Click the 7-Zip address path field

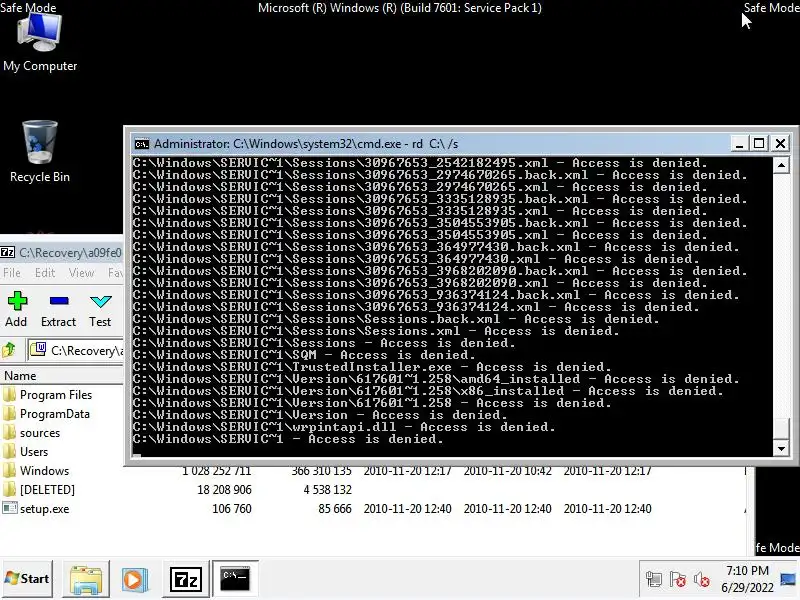(77, 351)
